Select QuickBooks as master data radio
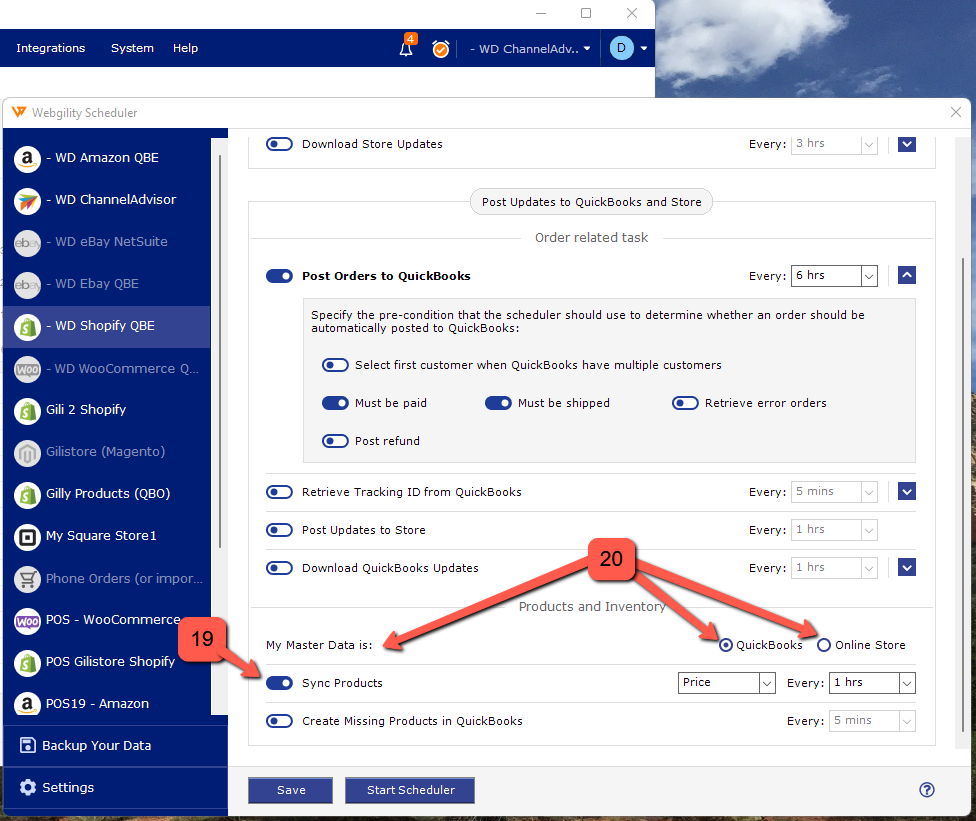 click(x=726, y=645)
